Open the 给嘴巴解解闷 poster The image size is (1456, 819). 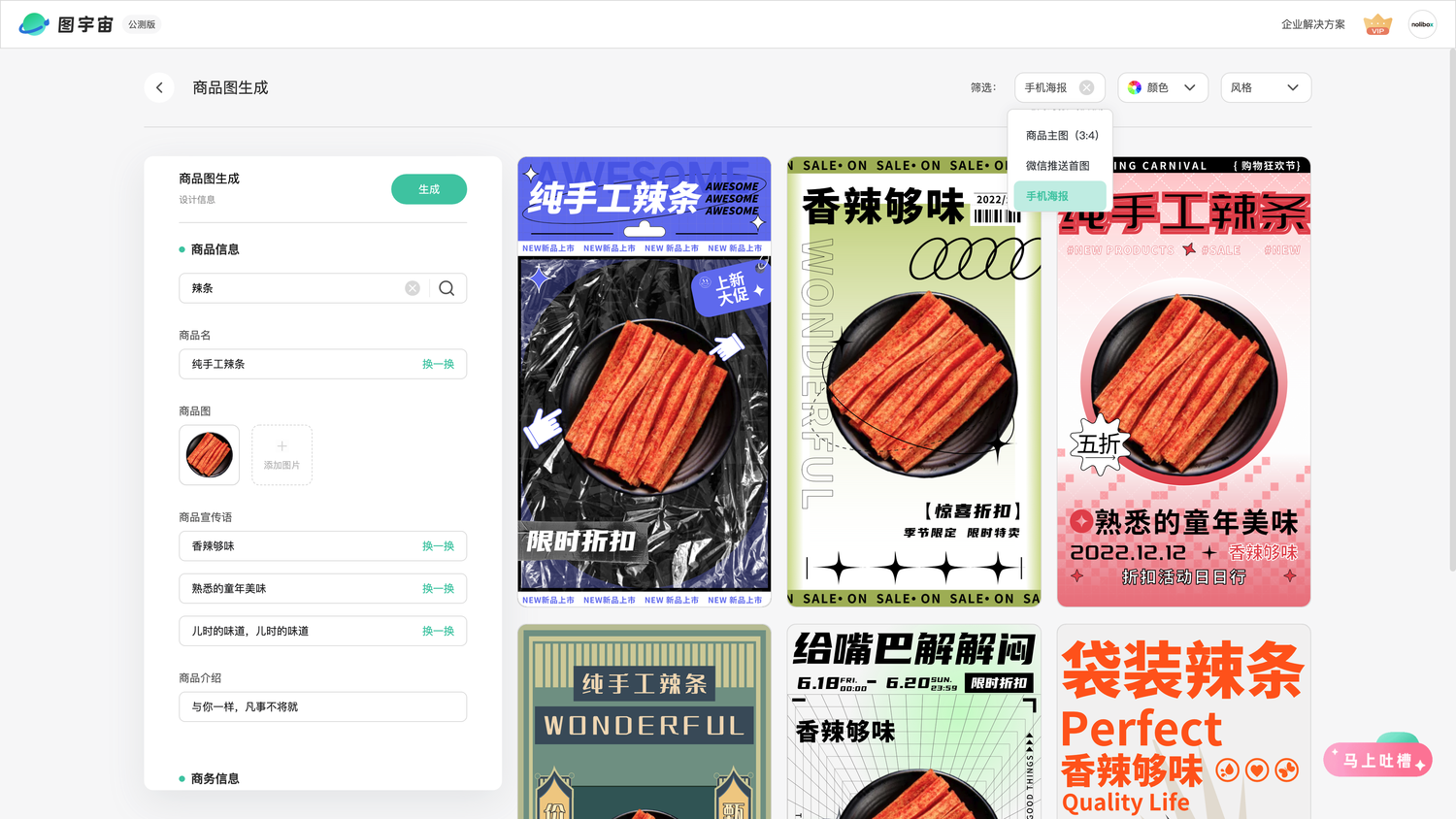(914, 722)
